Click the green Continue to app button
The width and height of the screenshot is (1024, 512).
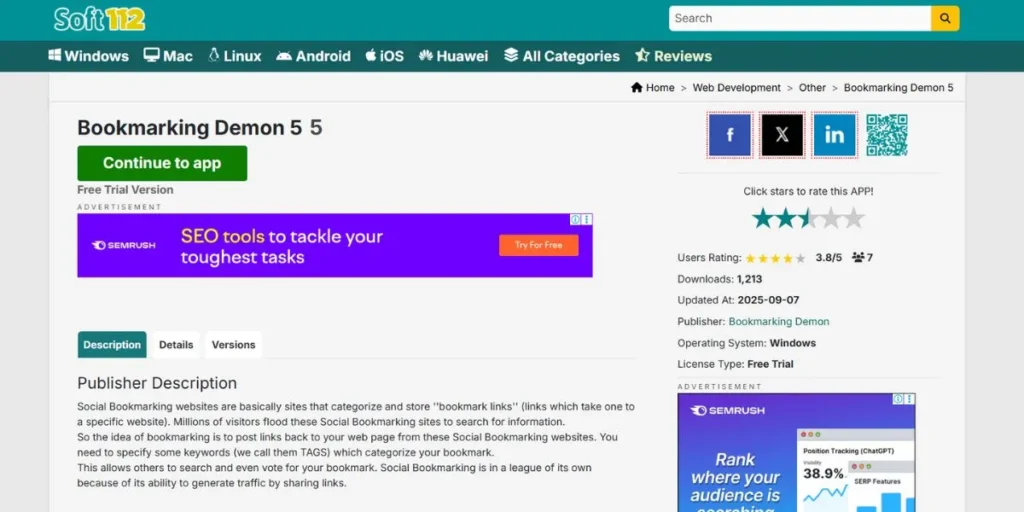point(162,163)
